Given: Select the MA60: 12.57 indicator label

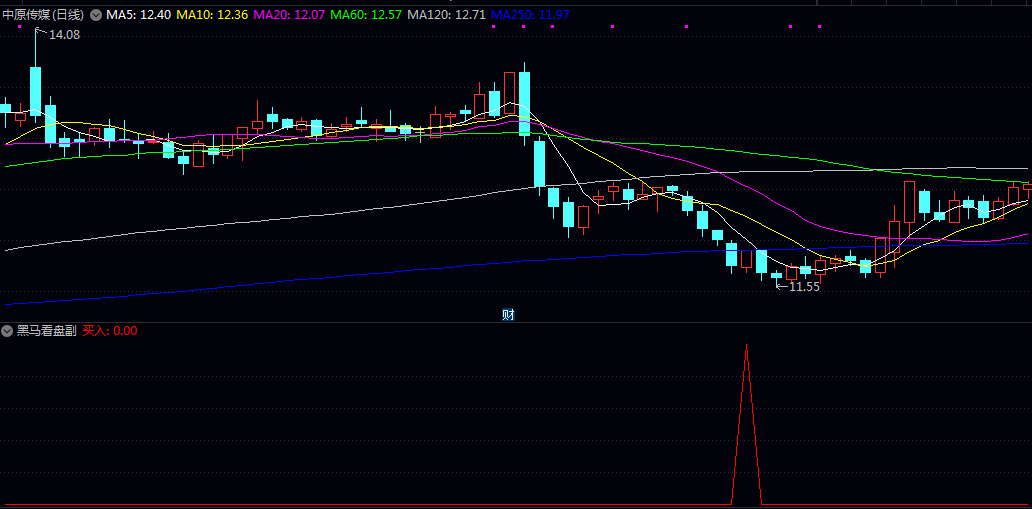Looking at the screenshot, I should coord(366,15).
